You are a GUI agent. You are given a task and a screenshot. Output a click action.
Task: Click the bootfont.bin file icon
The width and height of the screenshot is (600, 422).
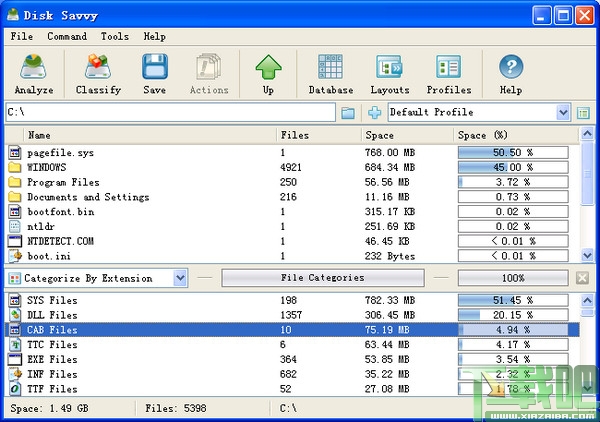[15, 212]
